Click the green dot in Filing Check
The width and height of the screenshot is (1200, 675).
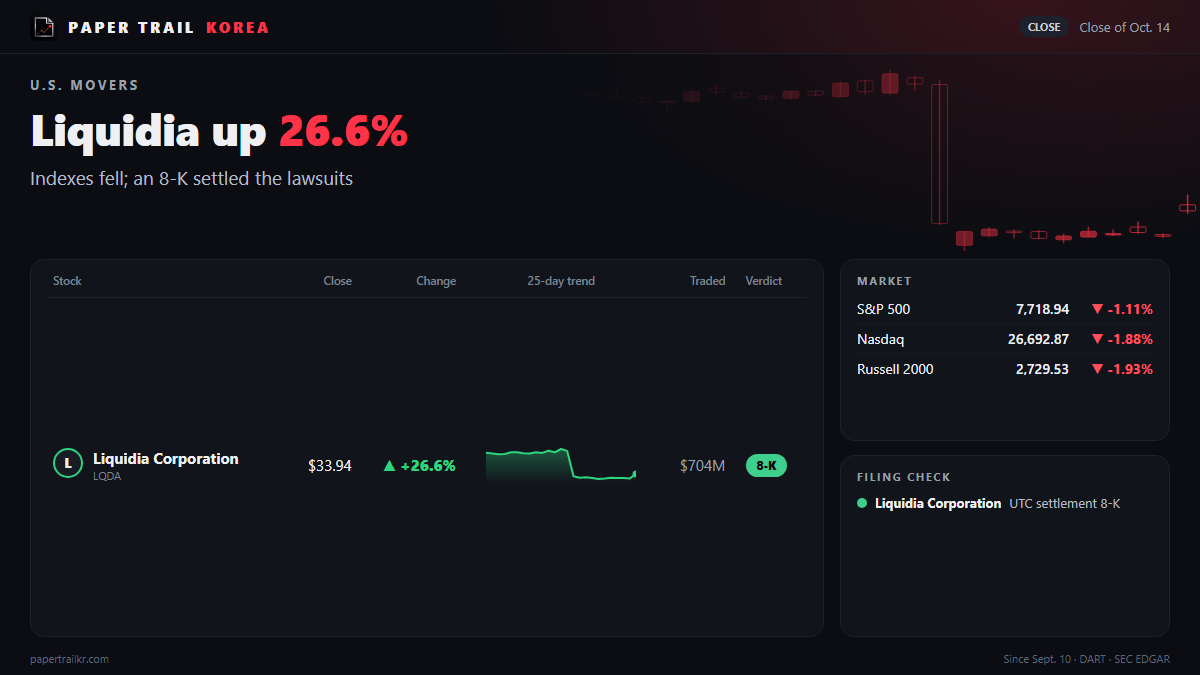(x=862, y=504)
